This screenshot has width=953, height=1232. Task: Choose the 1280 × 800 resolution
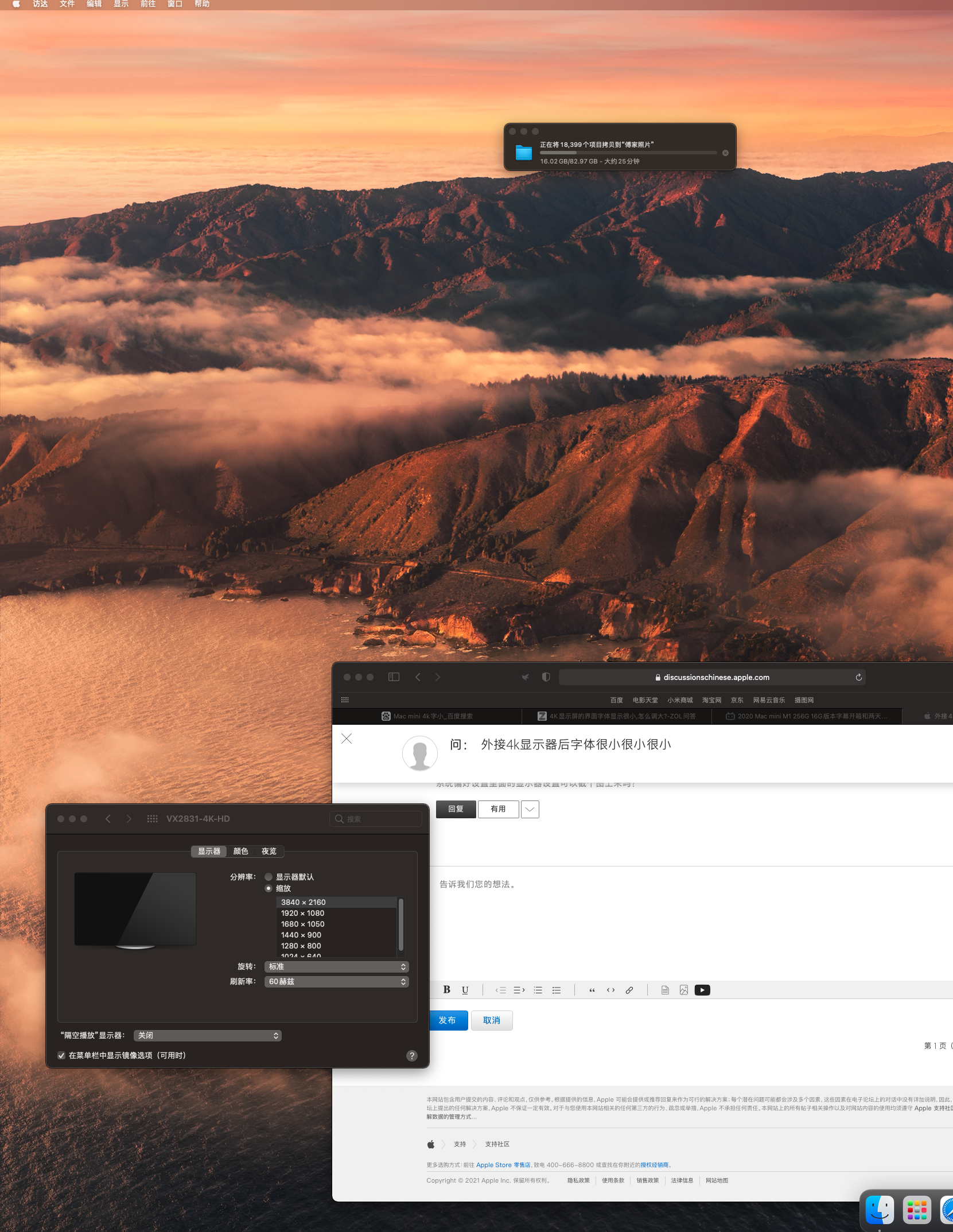click(x=336, y=946)
